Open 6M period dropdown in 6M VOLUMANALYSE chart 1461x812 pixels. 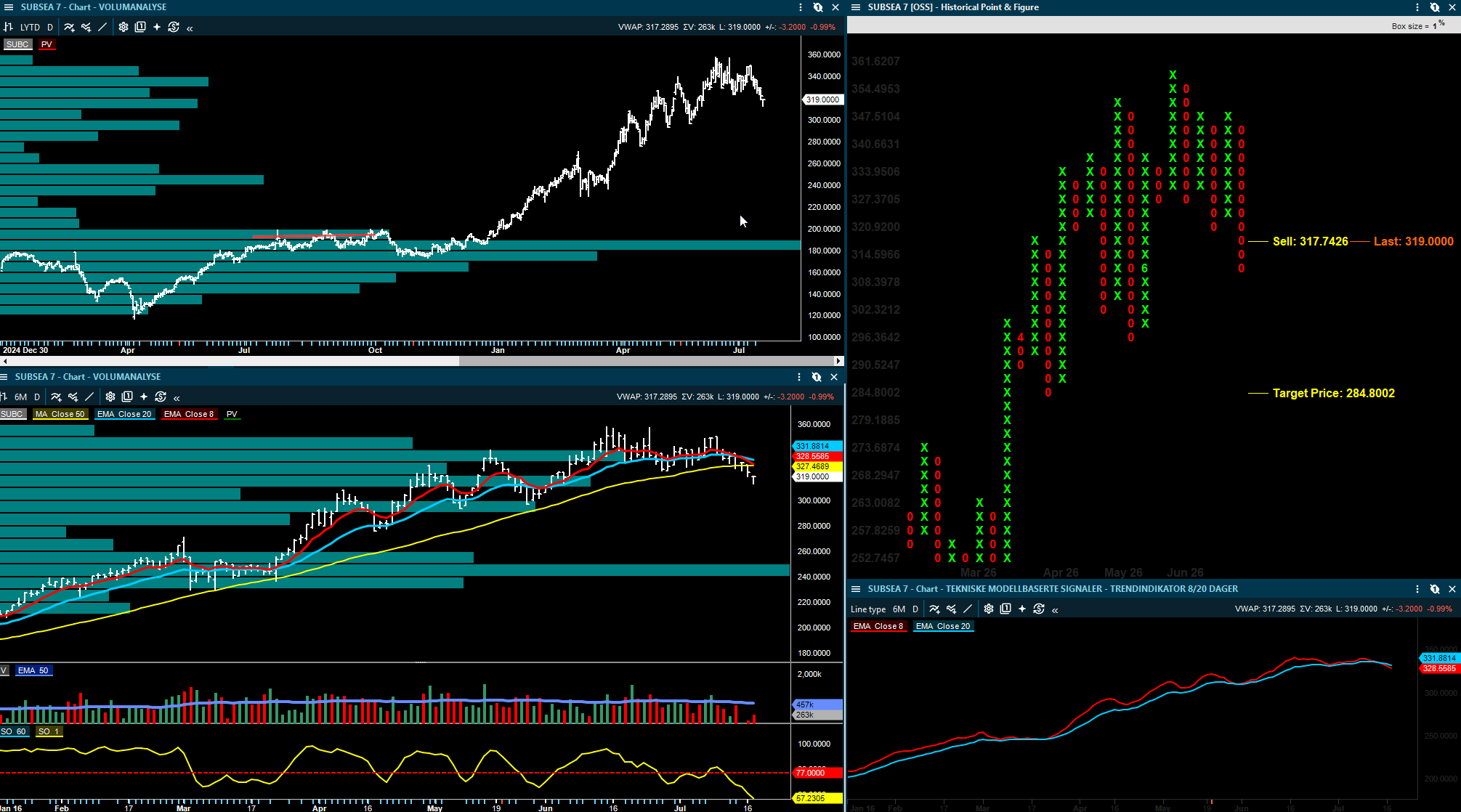click(21, 397)
